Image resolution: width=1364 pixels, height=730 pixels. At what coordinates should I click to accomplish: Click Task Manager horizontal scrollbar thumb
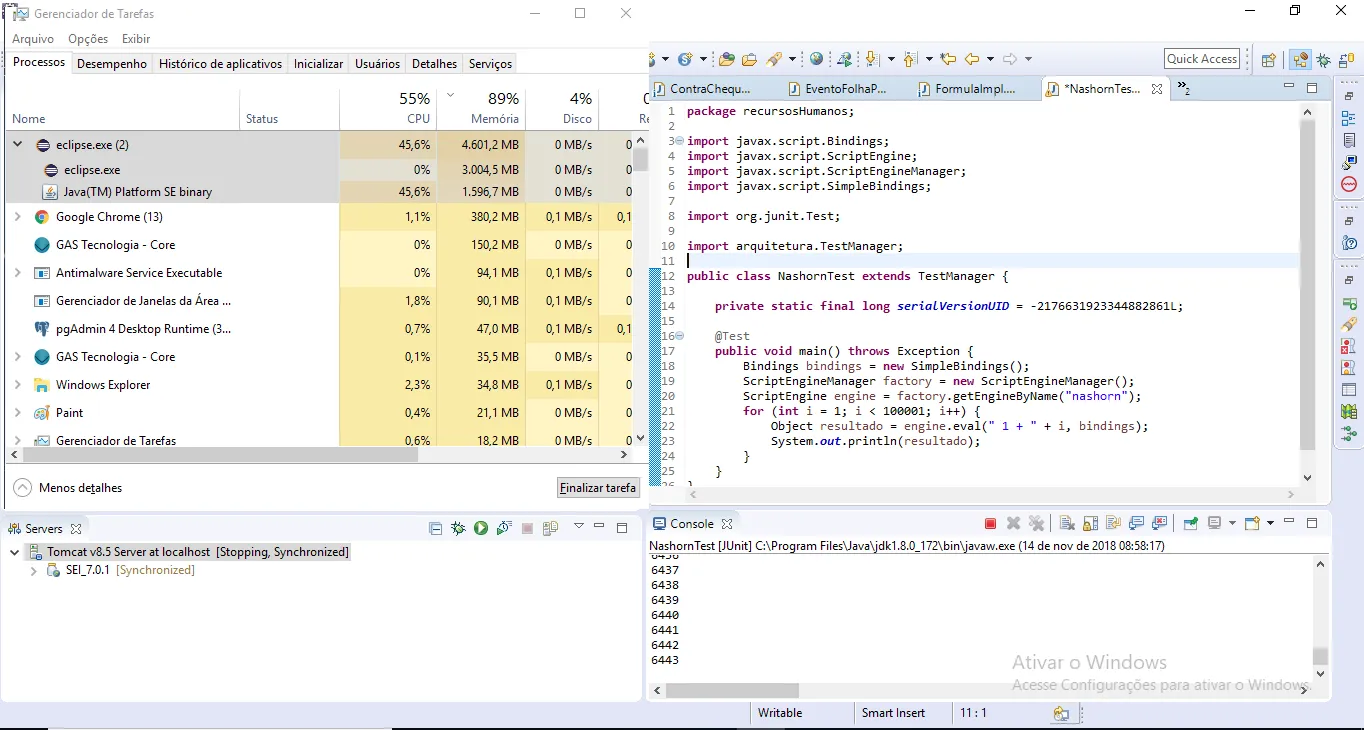point(219,454)
